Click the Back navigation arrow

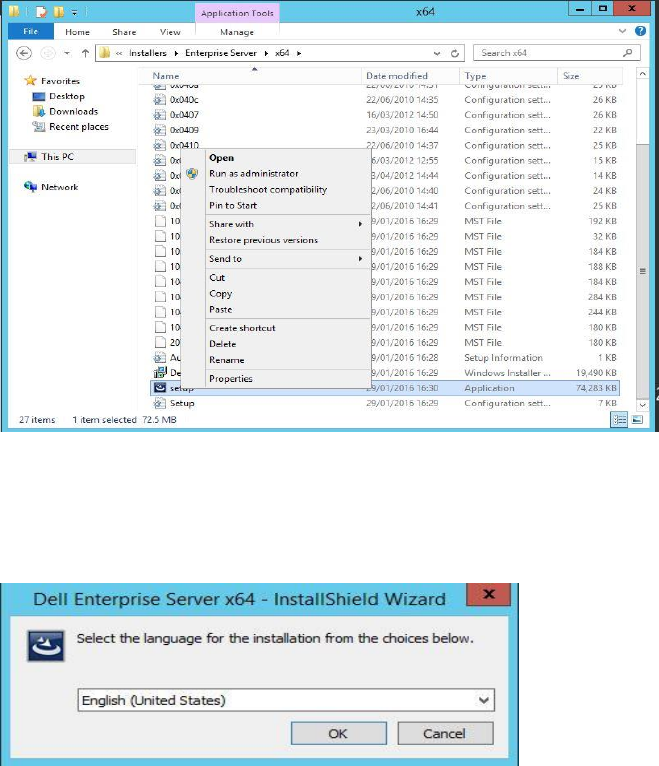23,53
